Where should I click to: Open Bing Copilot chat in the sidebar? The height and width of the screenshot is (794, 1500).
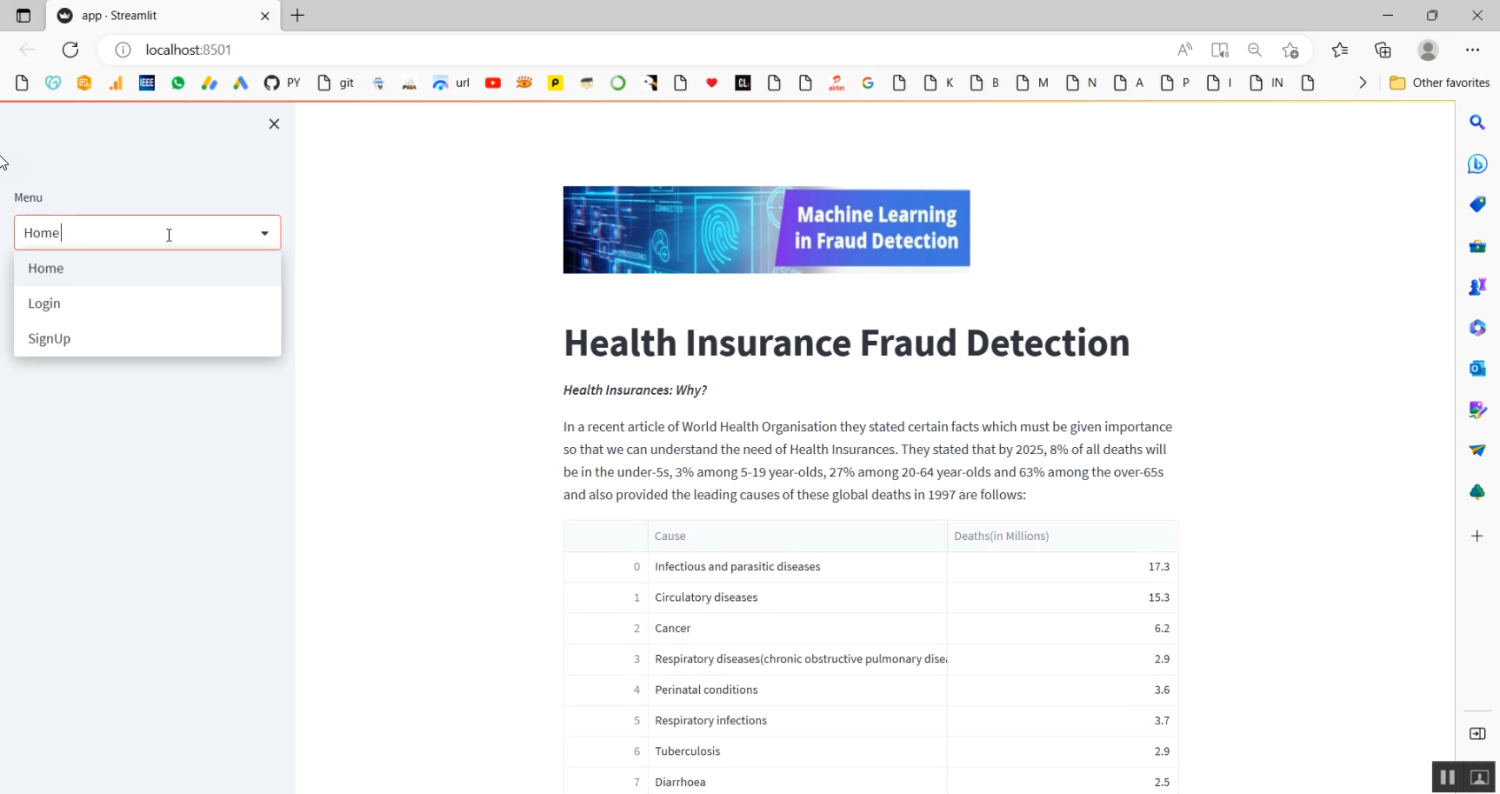[1477, 163]
